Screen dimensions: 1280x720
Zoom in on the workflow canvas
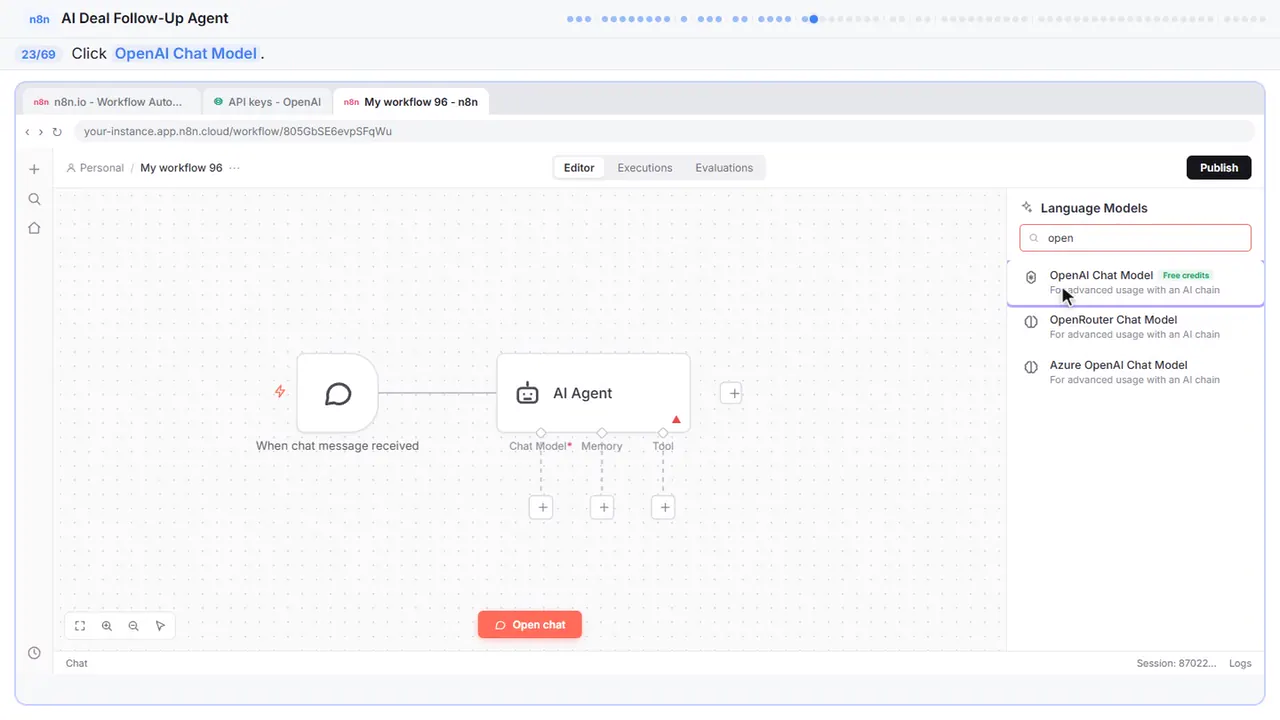point(107,626)
